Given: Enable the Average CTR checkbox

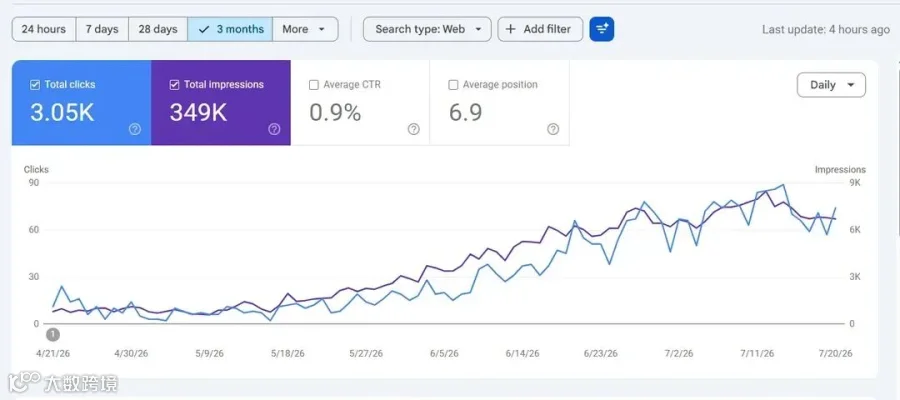Looking at the screenshot, I should (x=314, y=85).
